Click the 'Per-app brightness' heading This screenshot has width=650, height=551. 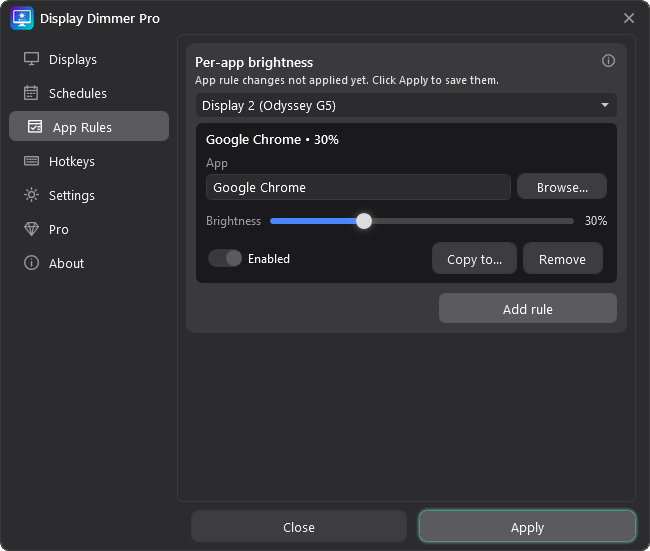[x=254, y=62]
